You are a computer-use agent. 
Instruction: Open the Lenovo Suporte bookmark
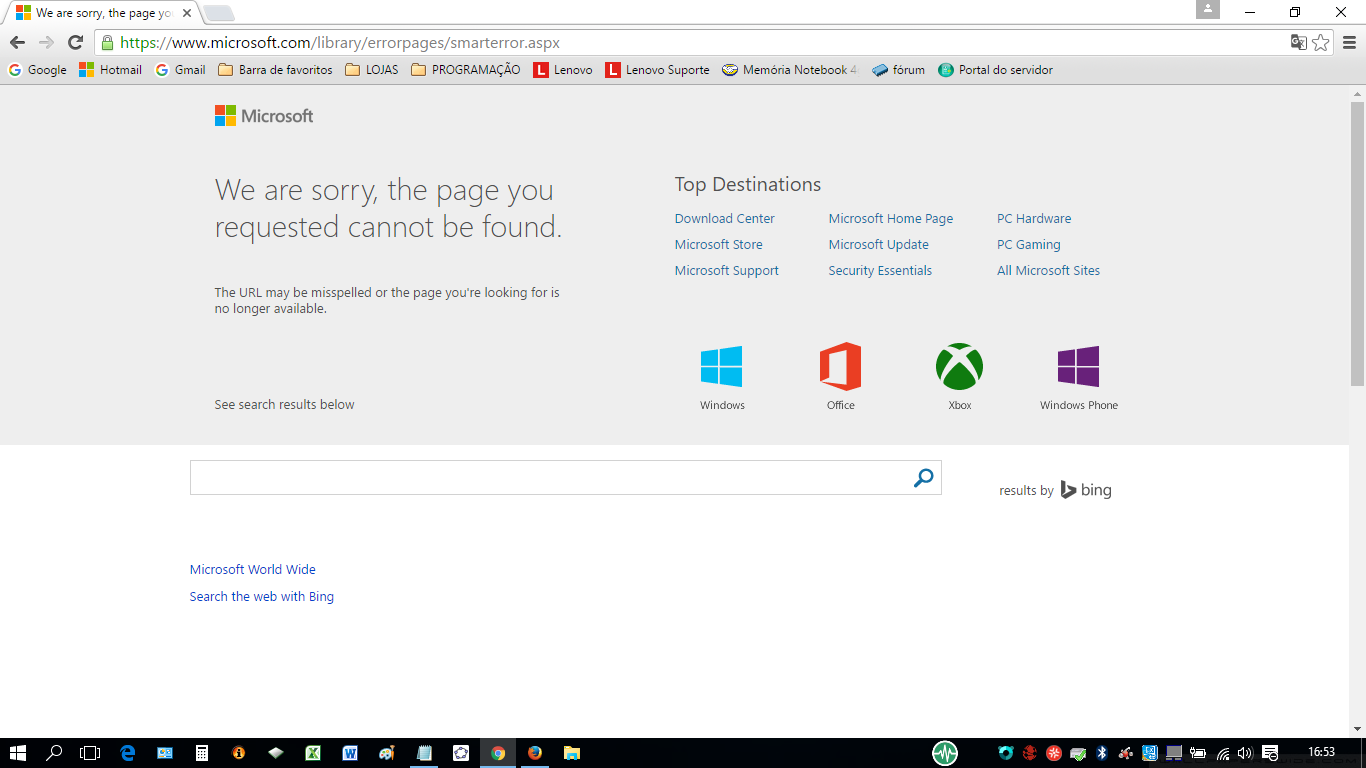[x=657, y=70]
